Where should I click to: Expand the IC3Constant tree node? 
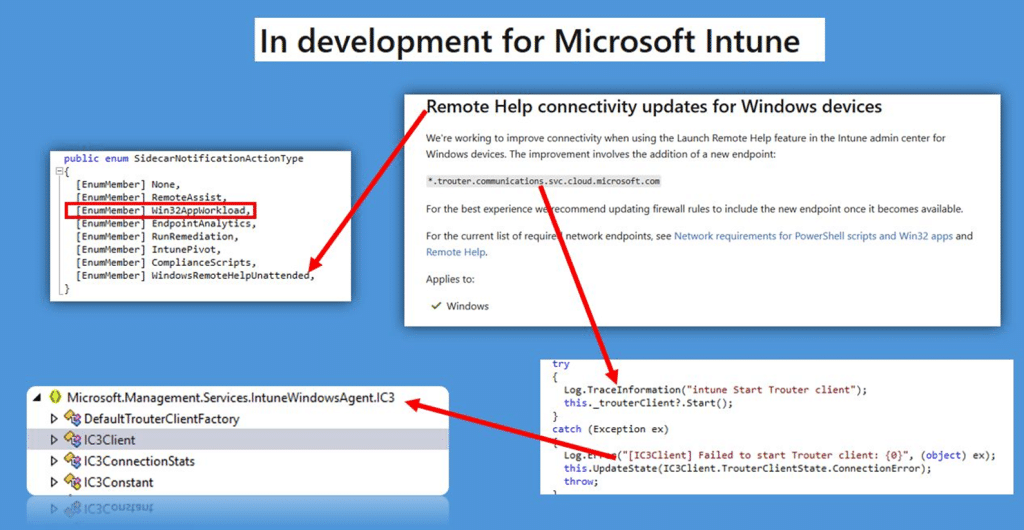[55, 482]
